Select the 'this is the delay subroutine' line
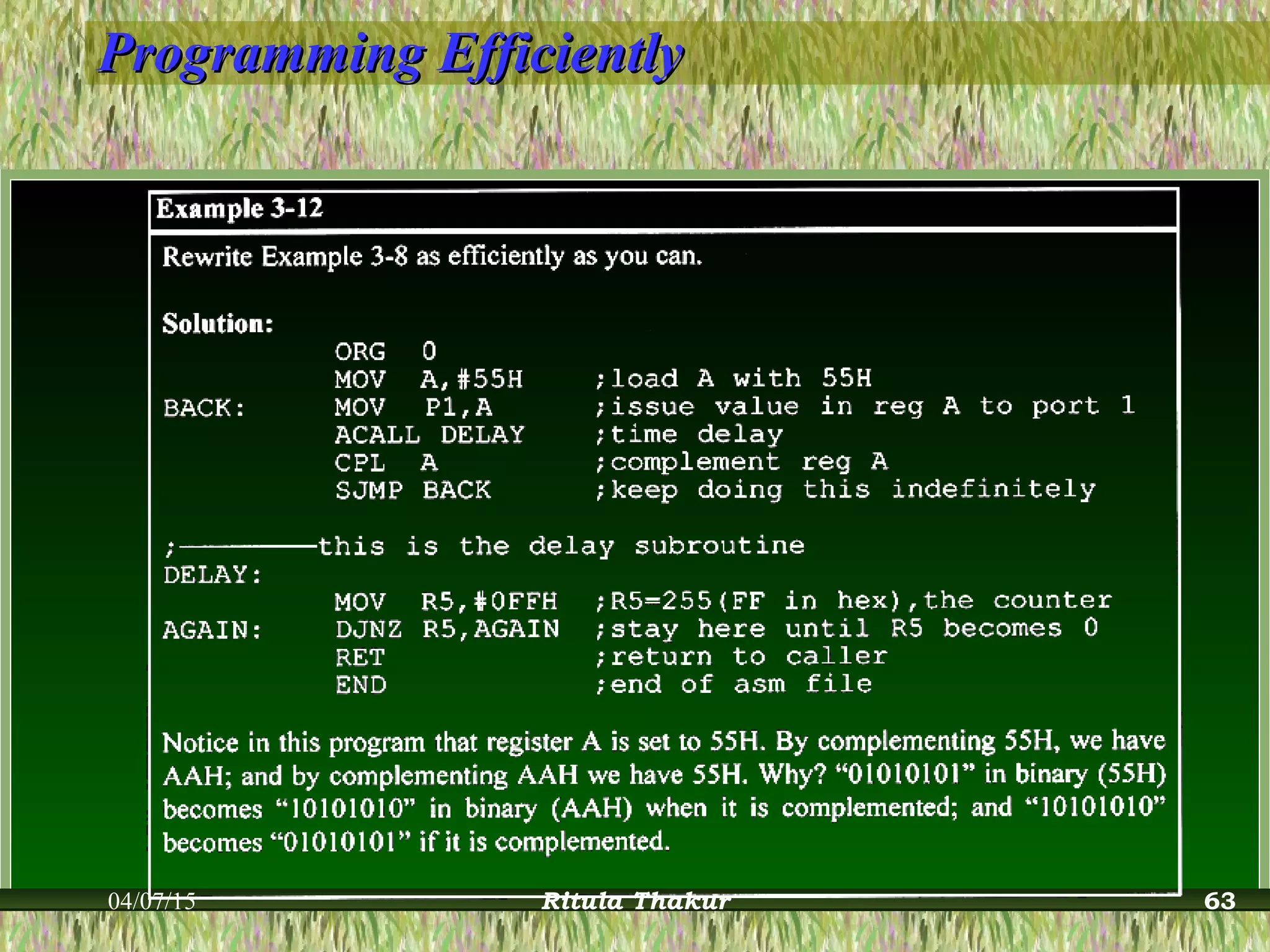The image size is (1270, 952). point(562,546)
